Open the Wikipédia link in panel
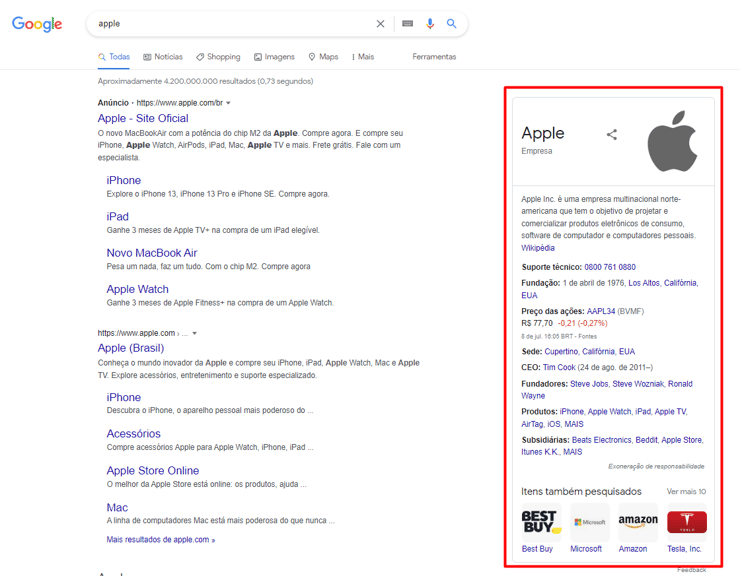The height and width of the screenshot is (576, 740). click(x=538, y=248)
